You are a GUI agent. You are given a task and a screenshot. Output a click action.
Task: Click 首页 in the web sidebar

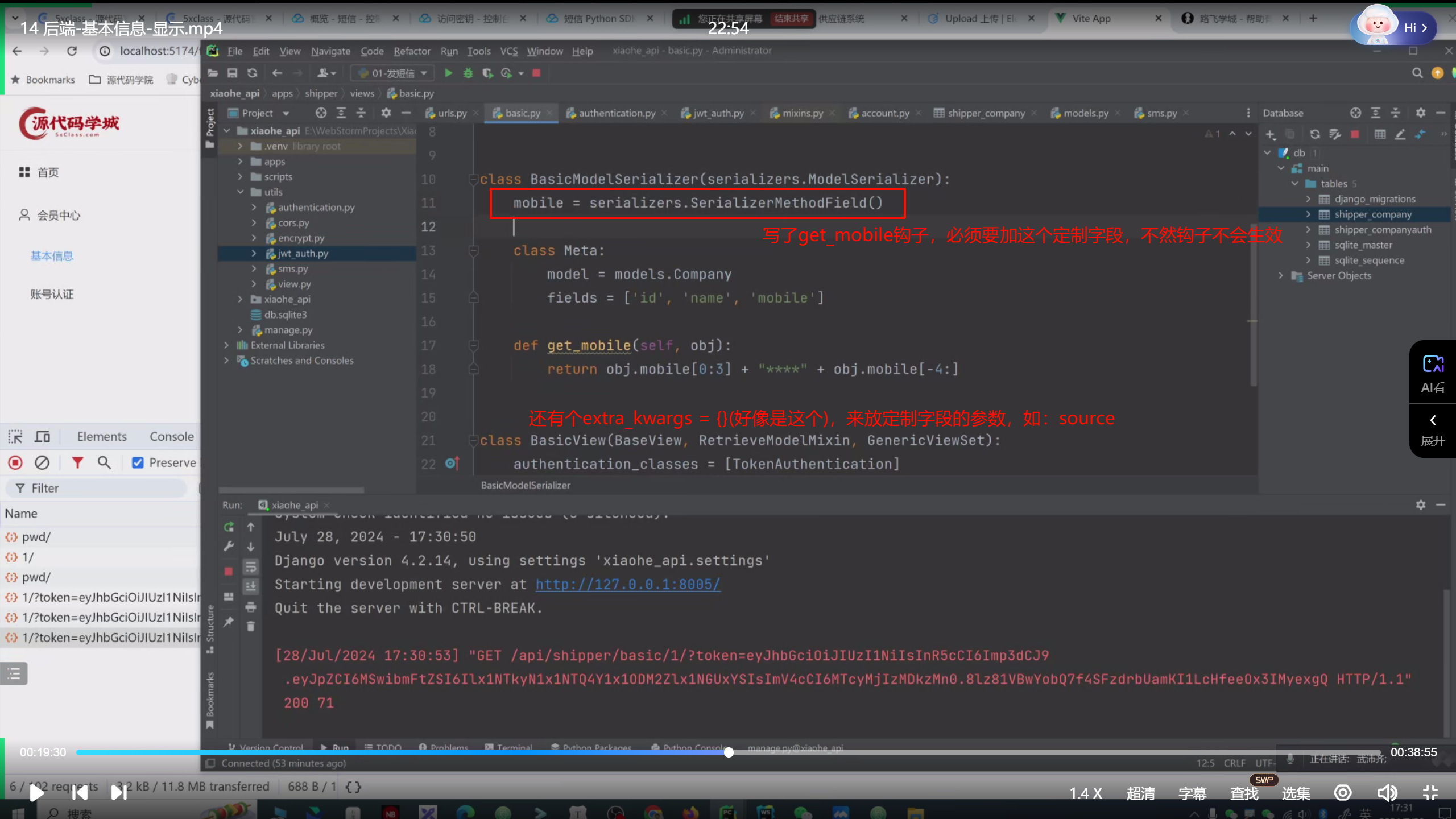(48, 172)
